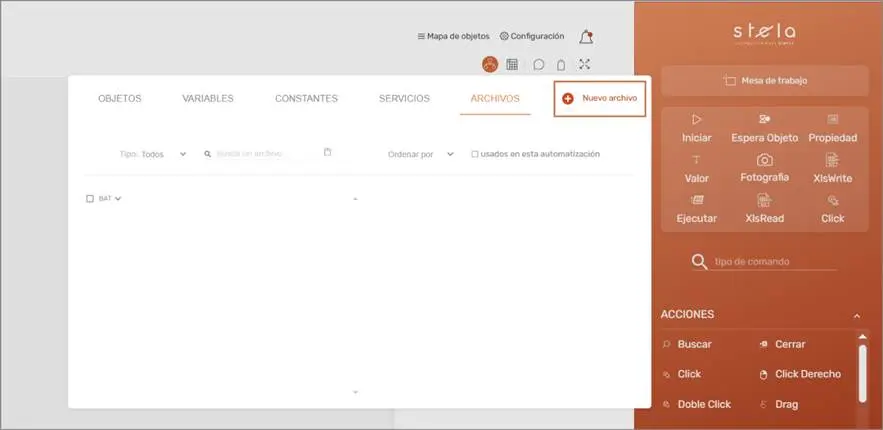883x430 pixels.
Task: Switch to the SERVICIOS tab
Action: tap(404, 98)
